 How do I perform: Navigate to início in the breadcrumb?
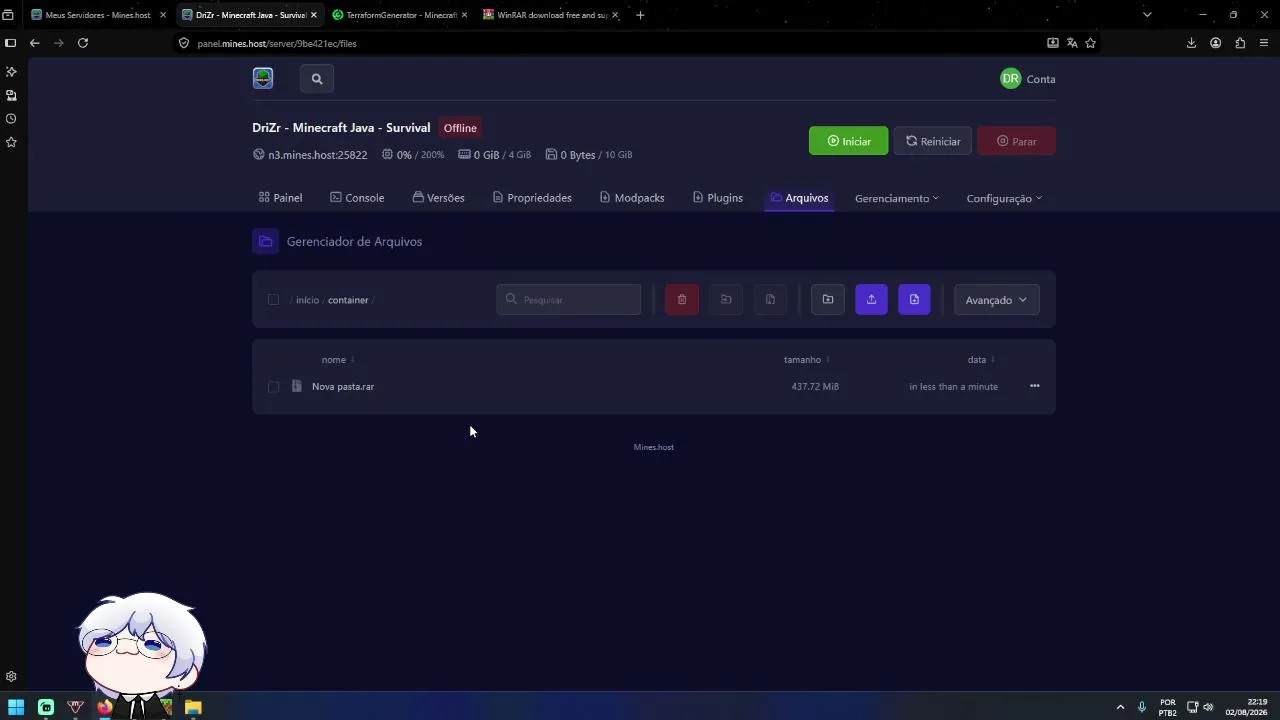click(x=307, y=300)
